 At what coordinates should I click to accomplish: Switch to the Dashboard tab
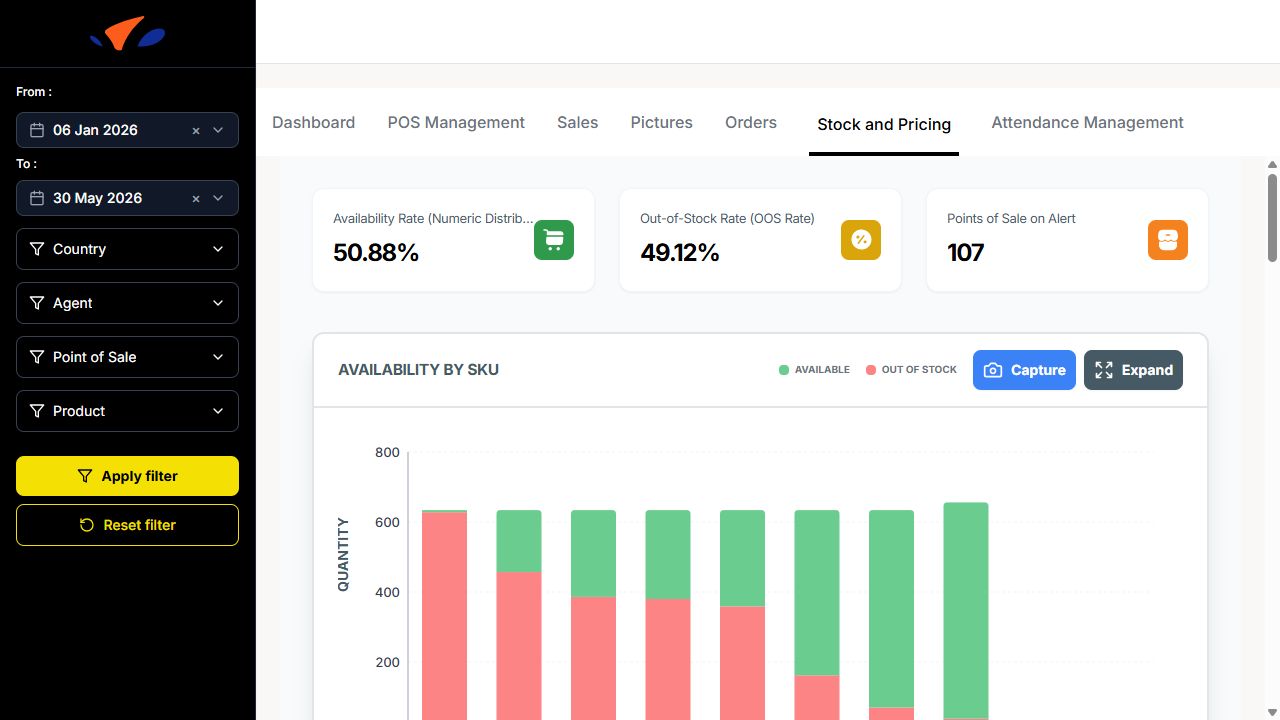(x=313, y=122)
